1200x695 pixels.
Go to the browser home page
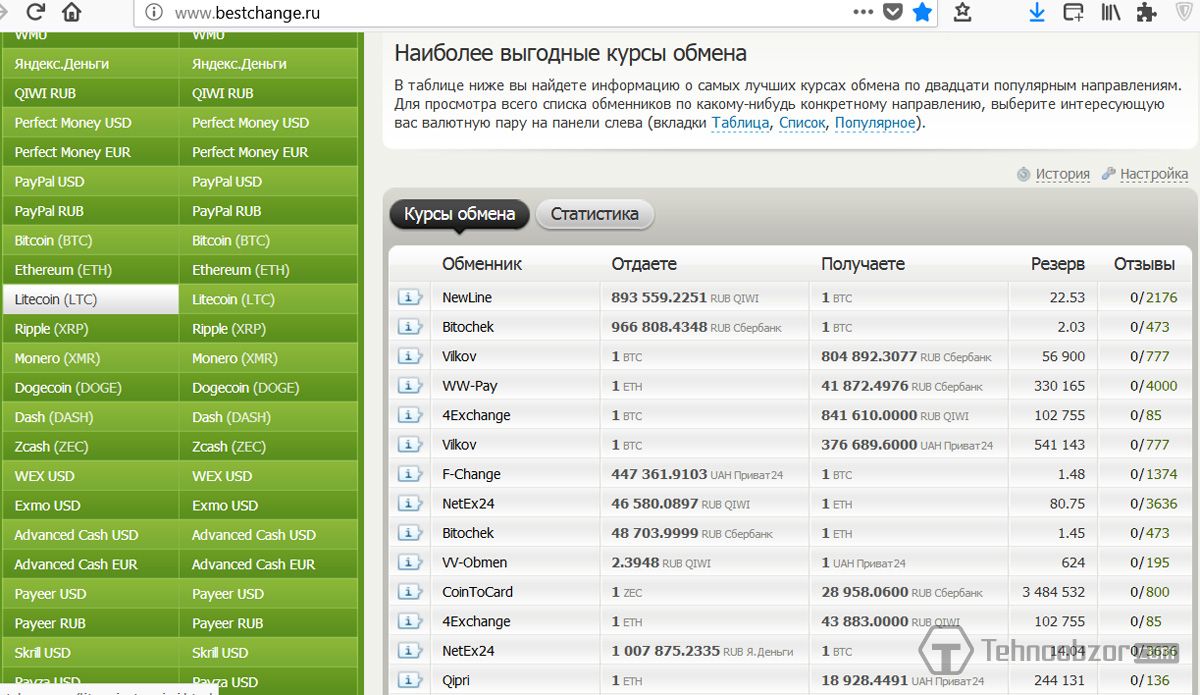(72, 12)
